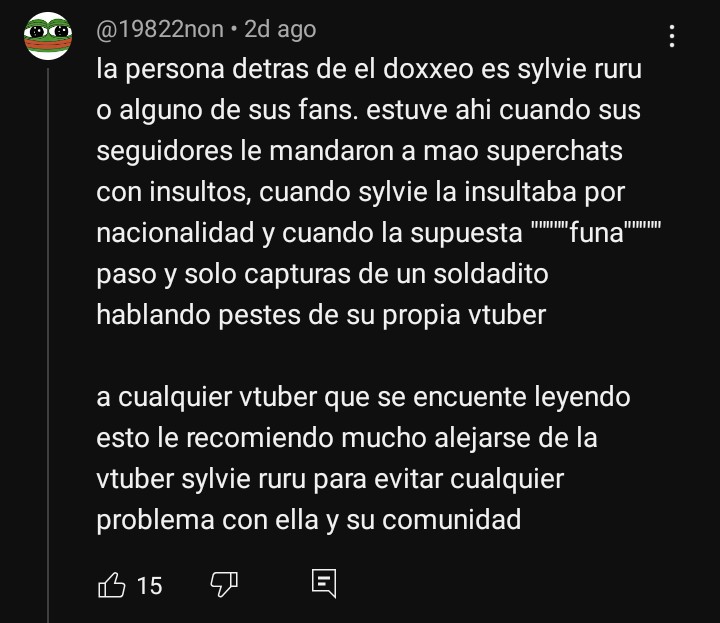Dislike the comment with the thumbs-down icon

click(x=224, y=585)
